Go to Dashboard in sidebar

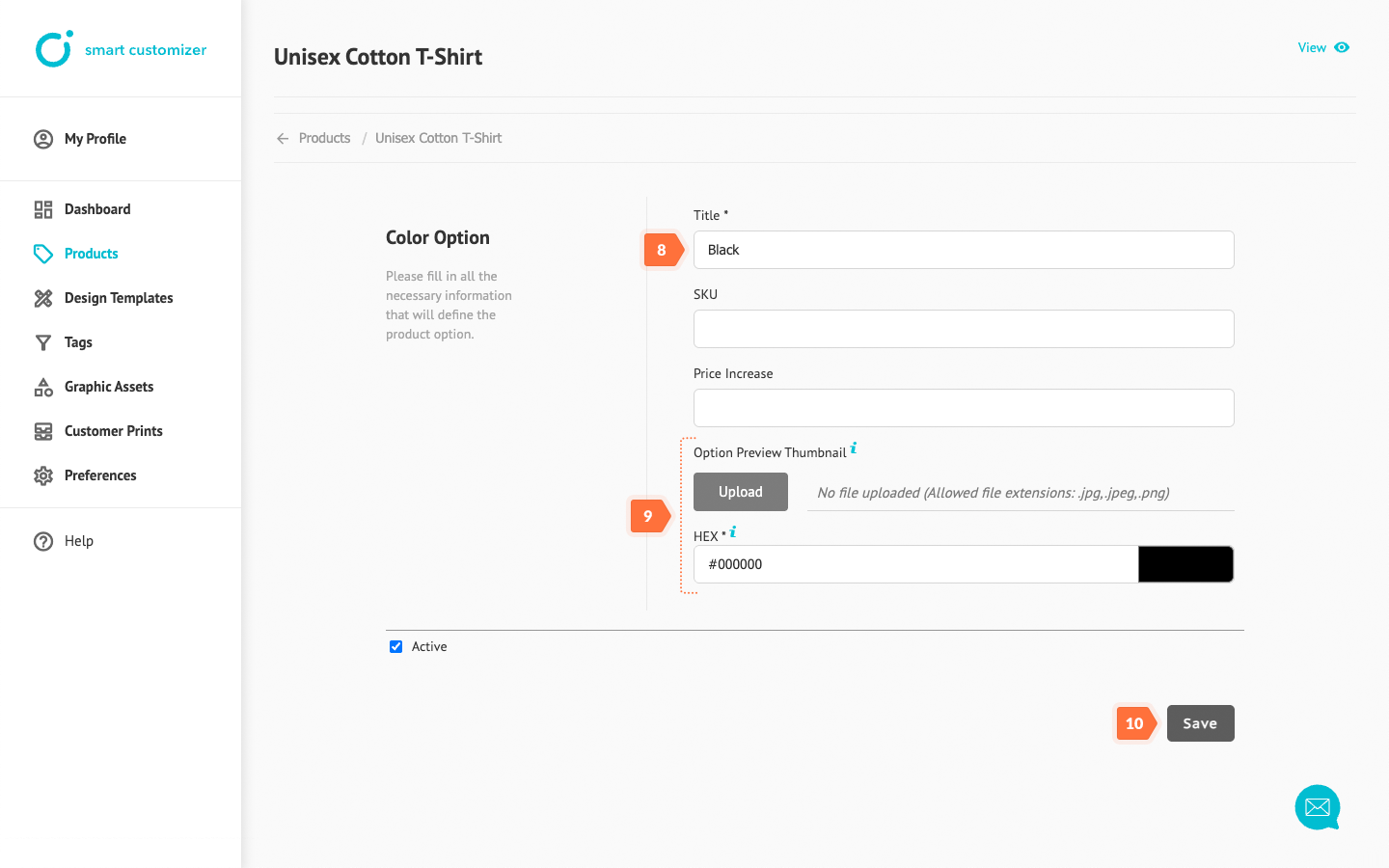(97, 209)
